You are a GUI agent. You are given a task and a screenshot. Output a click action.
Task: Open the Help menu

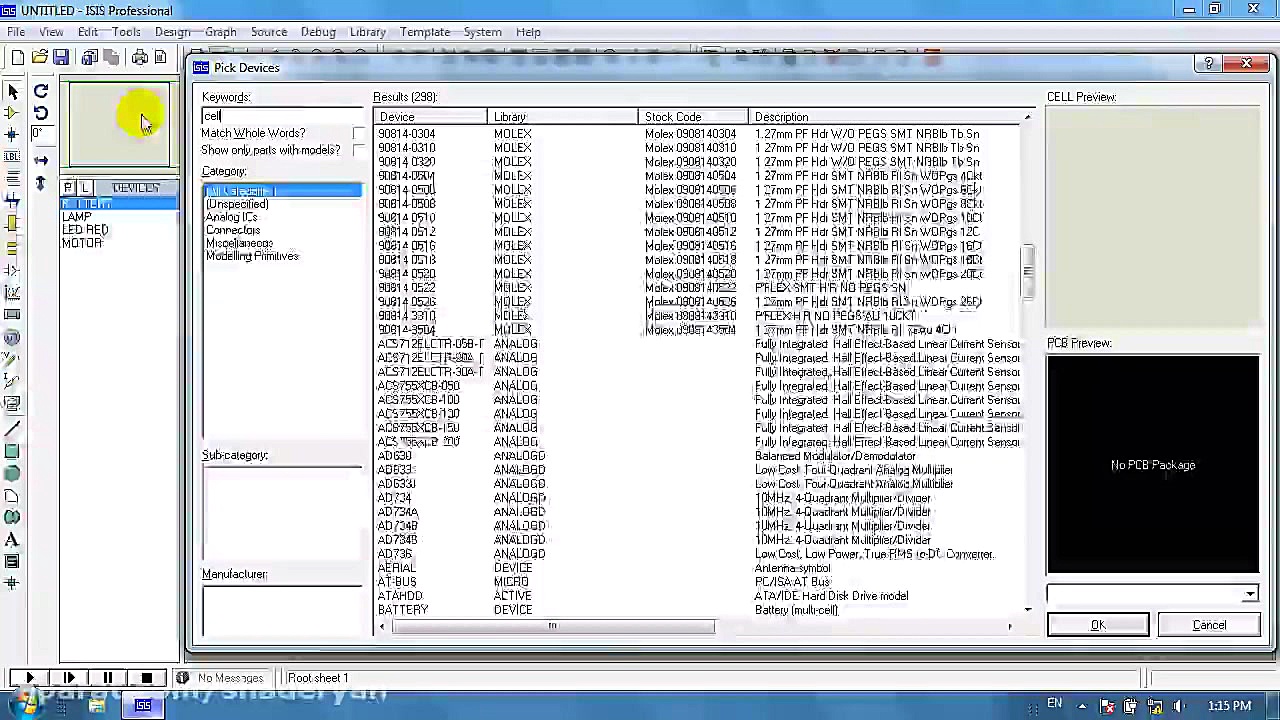click(x=528, y=32)
